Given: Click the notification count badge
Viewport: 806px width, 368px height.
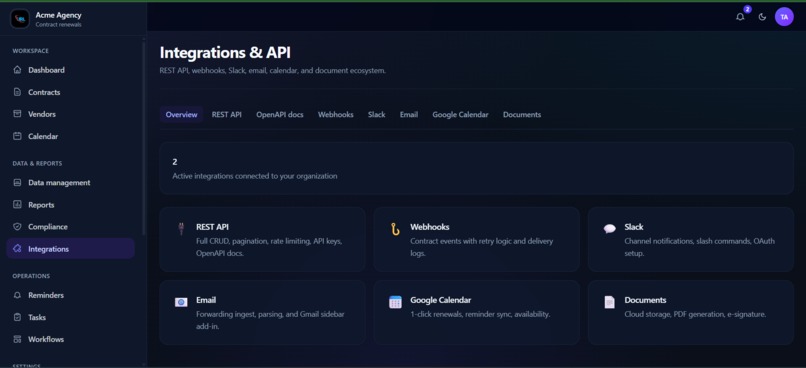Looking at the screenshot, I should [x=747, y=9].
